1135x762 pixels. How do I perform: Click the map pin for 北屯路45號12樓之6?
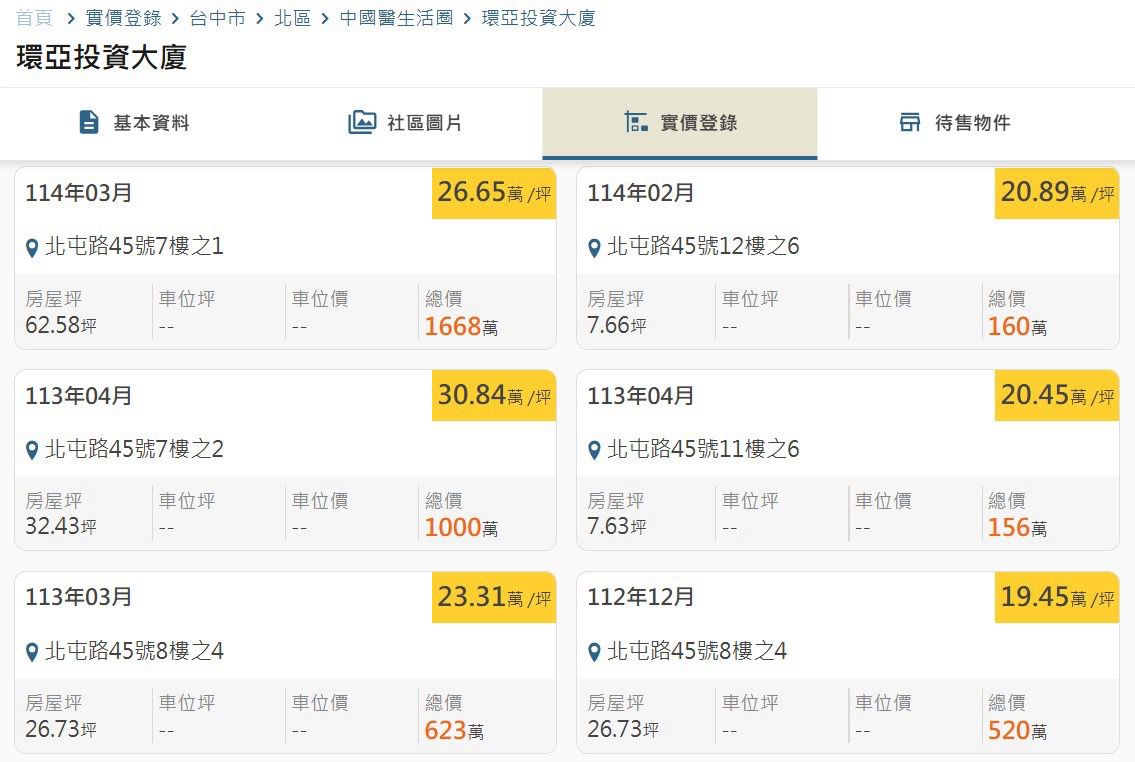(x=594, y=248)
